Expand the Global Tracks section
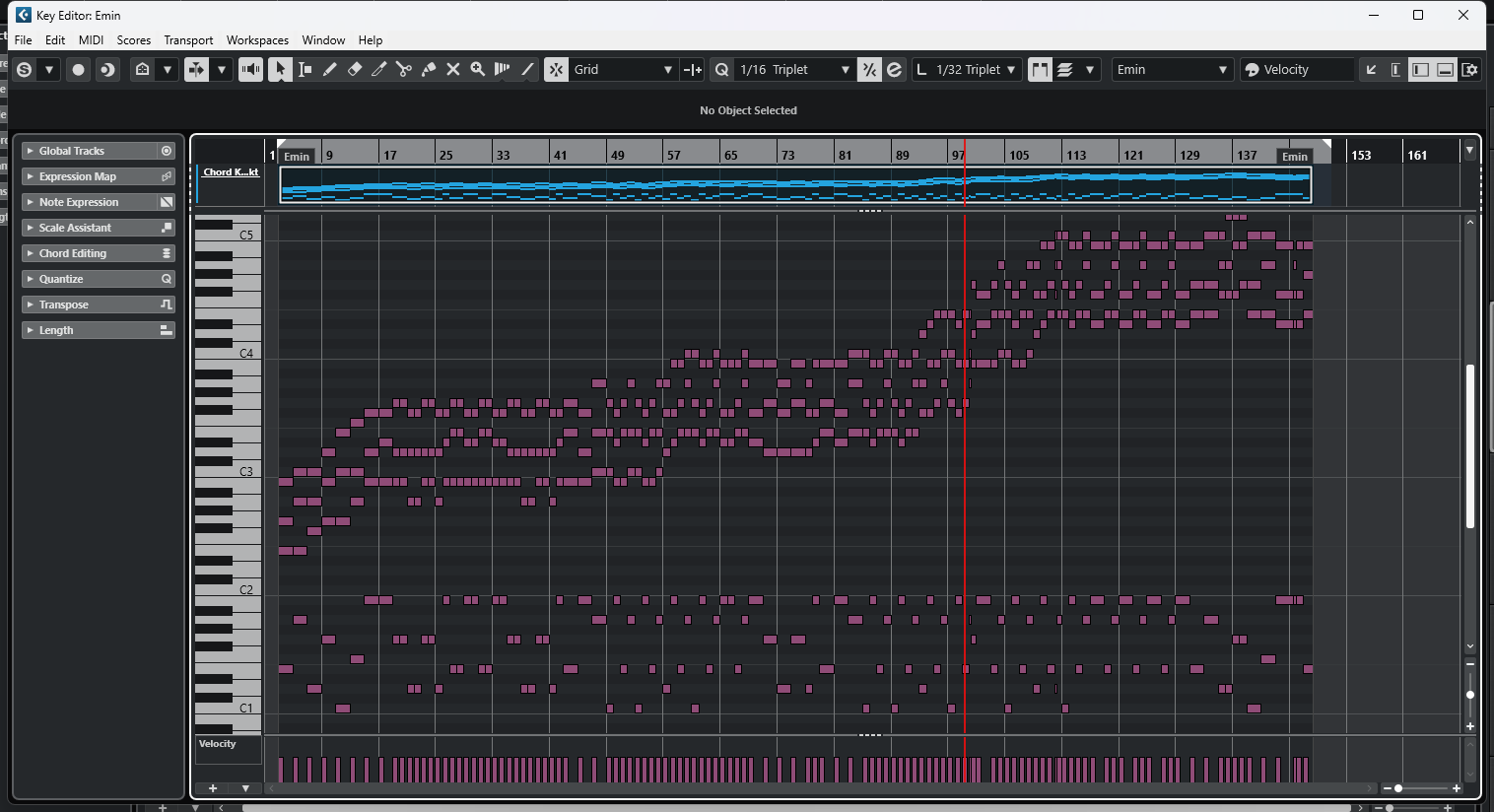The width and height of the screenshot is (1494, 812). (31, 151)
